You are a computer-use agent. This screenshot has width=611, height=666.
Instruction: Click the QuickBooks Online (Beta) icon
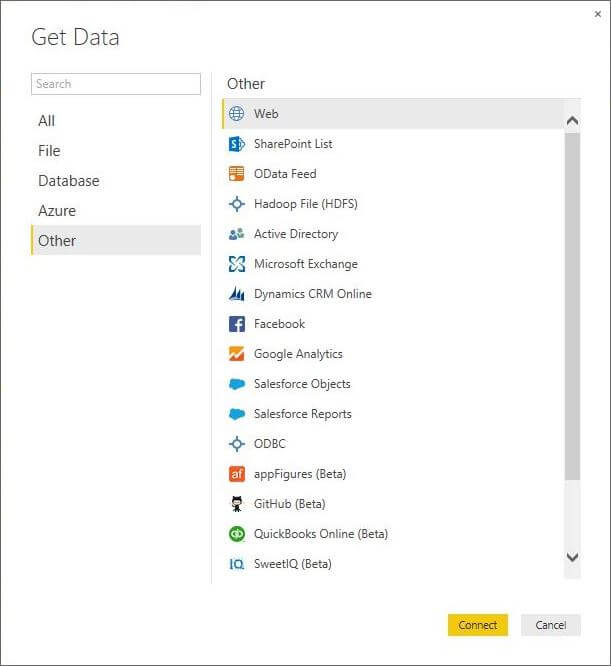[x=237, y=534]
